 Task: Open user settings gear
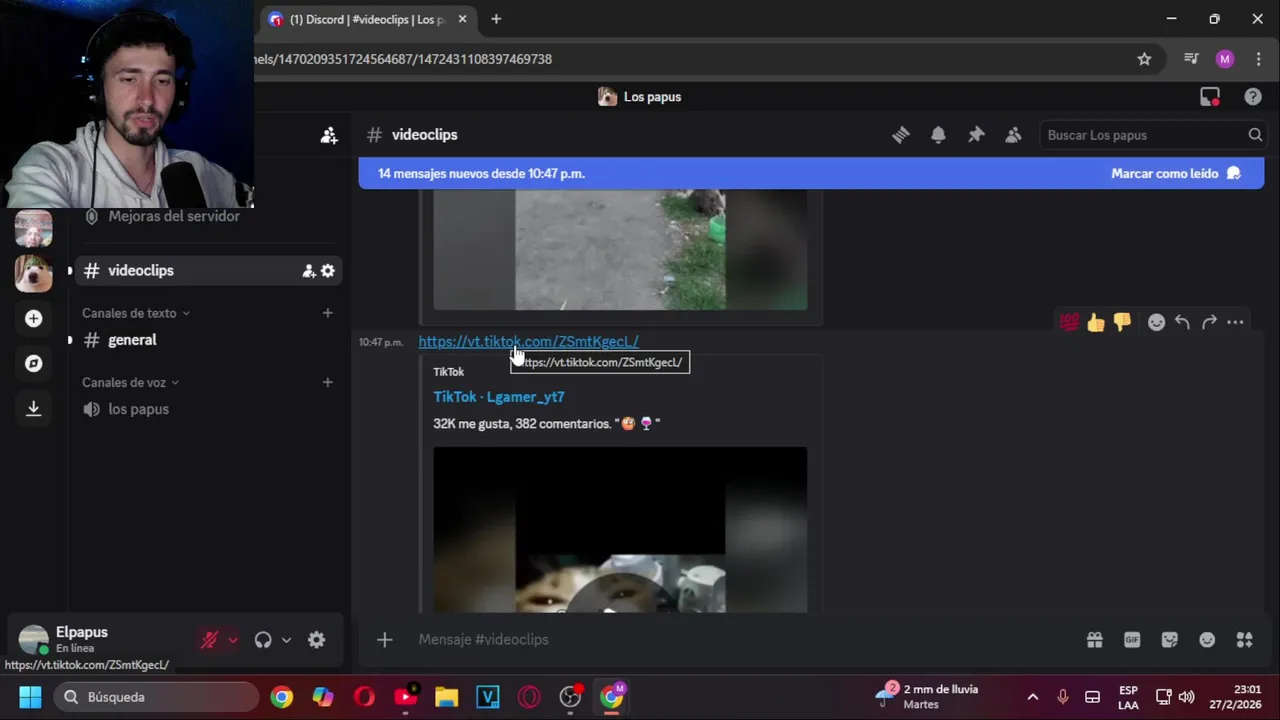tap(316, 640)
